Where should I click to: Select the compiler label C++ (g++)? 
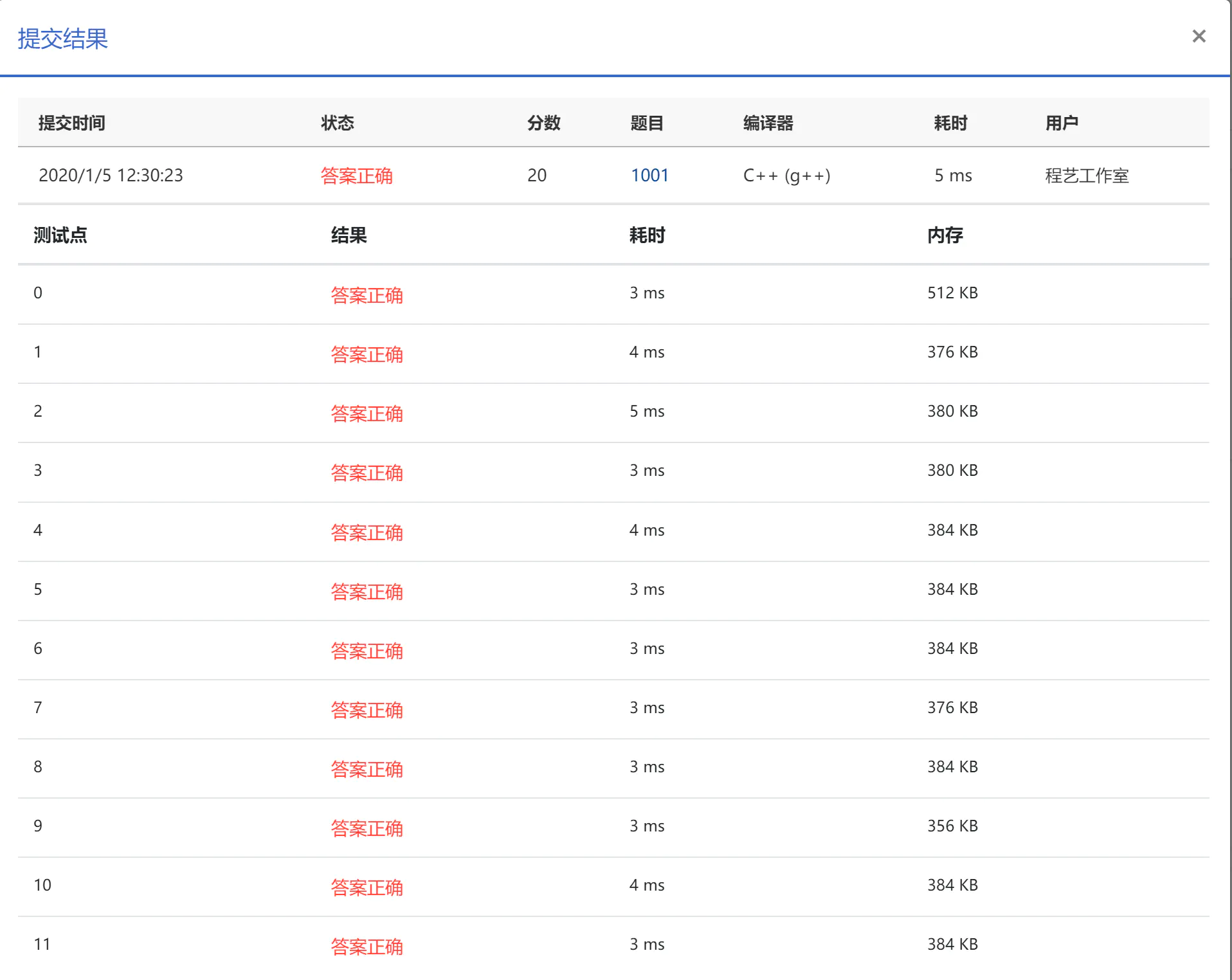click(x=786, y=175)
